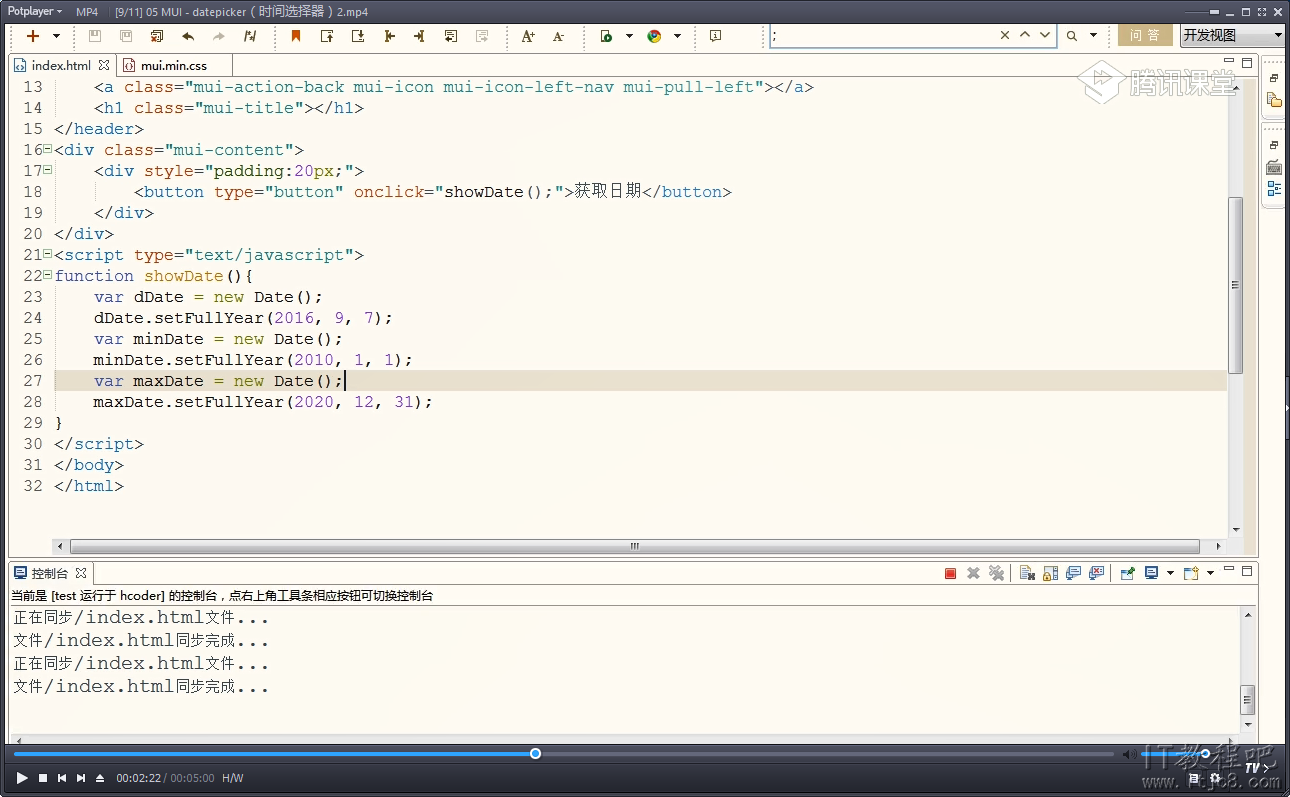This screenshot has height=797, width=1290.
Task: Click the magnifier search icon
Action: pyautogui.click(x=1072, y=36)
